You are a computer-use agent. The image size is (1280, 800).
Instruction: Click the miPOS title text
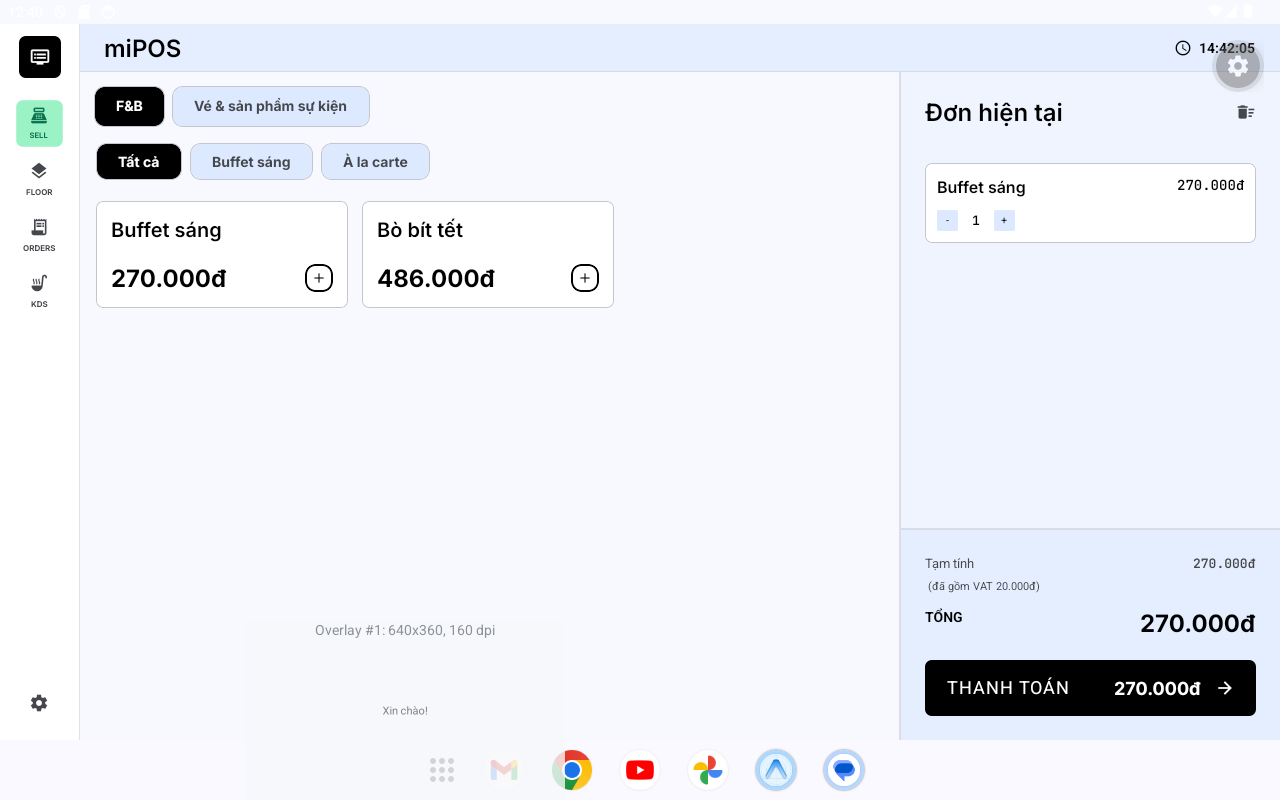point(142,48)
